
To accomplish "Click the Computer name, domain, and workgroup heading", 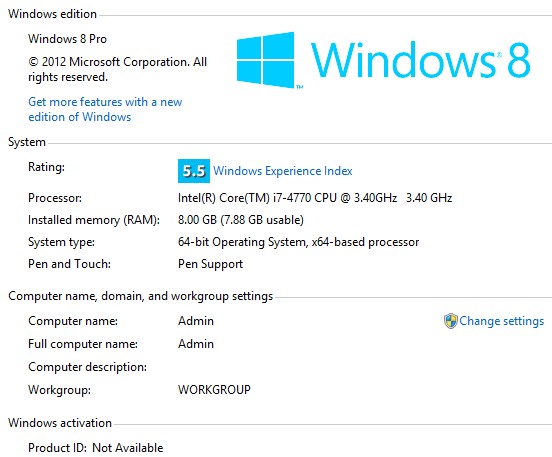I will [x=140, y=296].
